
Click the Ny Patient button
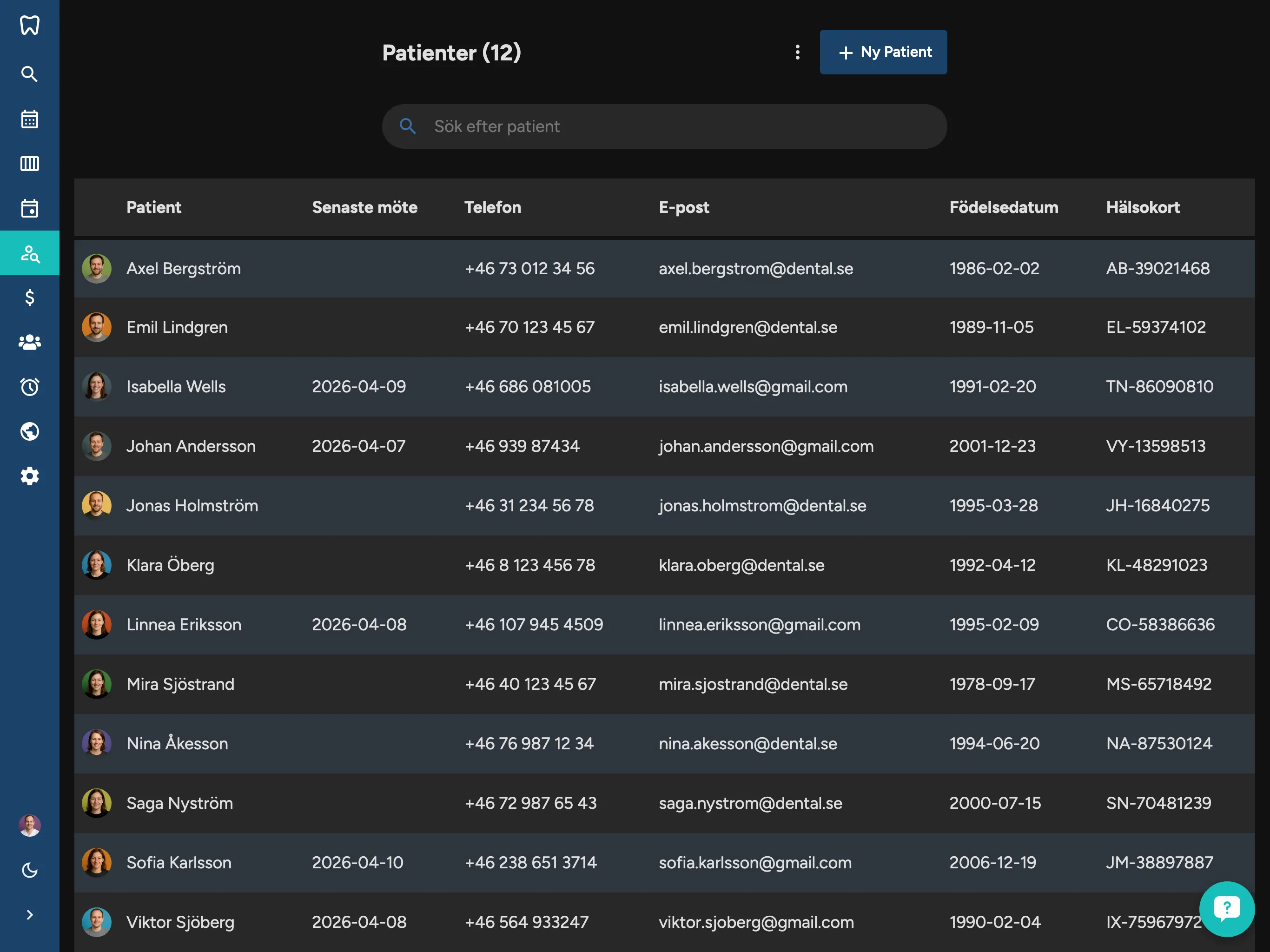pos(883,52)
